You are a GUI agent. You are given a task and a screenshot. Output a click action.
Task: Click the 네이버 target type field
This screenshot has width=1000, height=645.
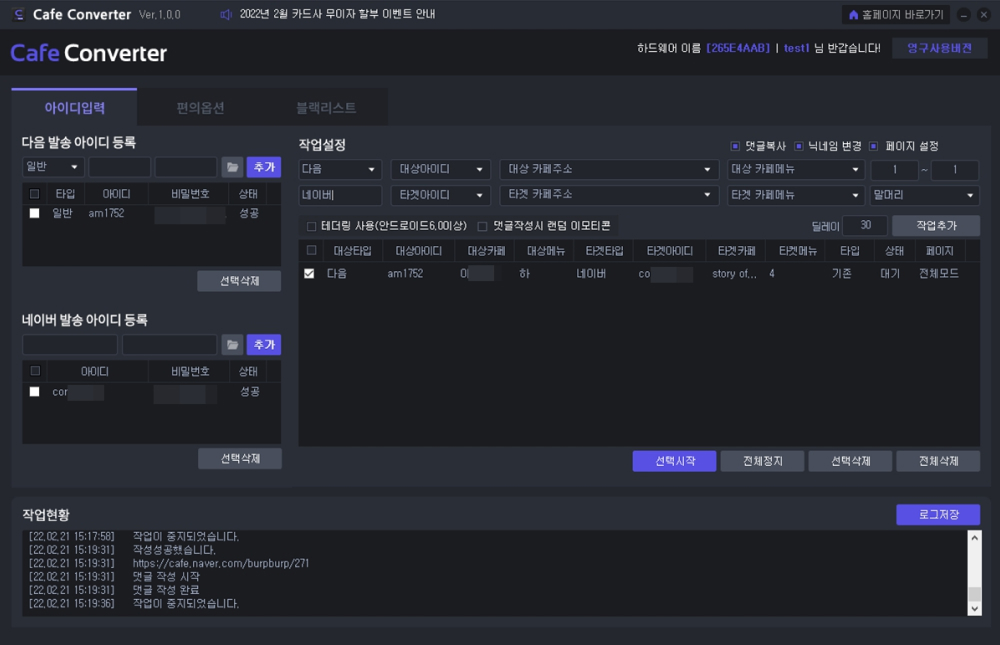pyautogui.click(x=340, y=195)
